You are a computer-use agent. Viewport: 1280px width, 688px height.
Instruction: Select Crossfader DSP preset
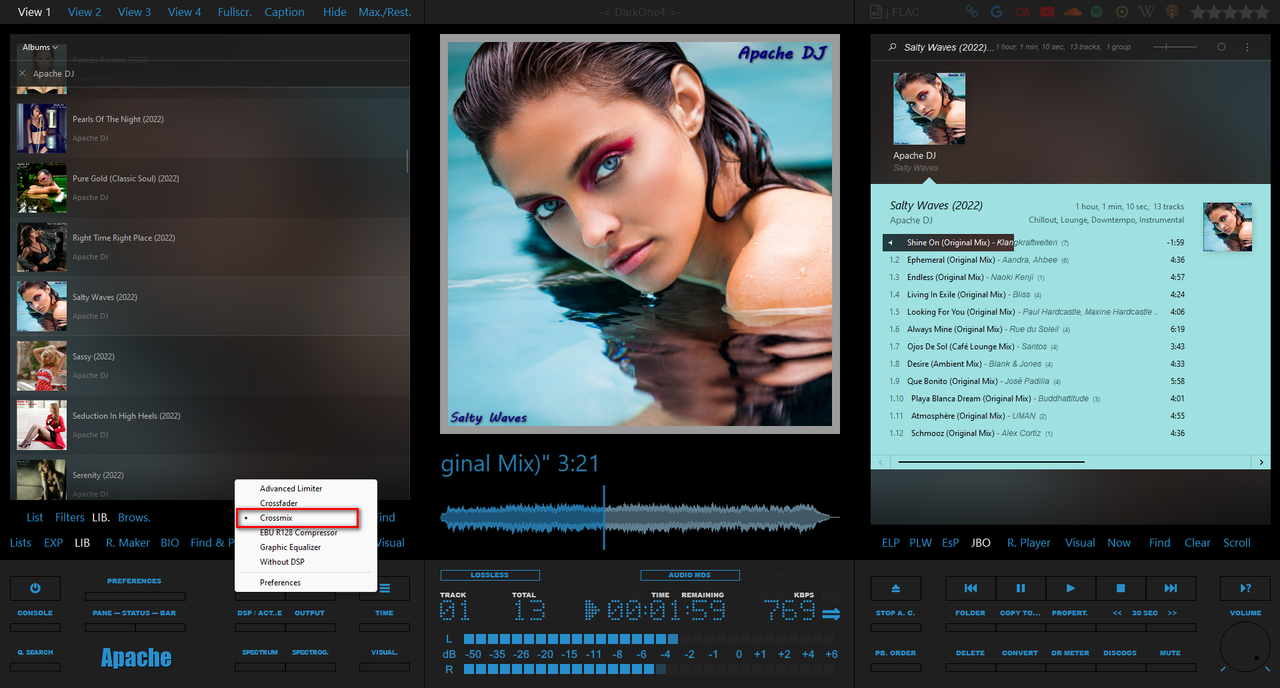(x=306, y=503)
